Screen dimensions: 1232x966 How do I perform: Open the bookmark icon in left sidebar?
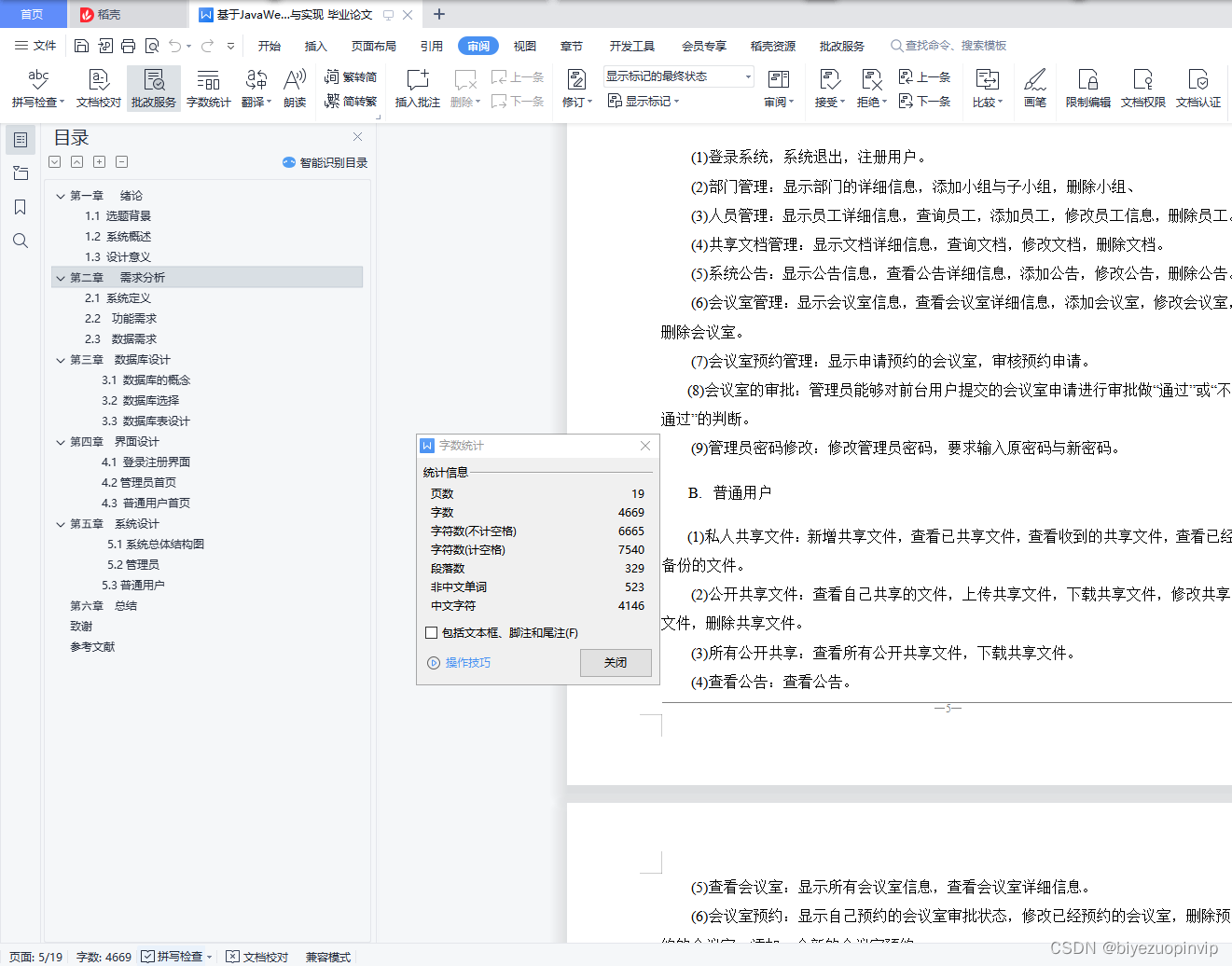click(x=21, y=207)
